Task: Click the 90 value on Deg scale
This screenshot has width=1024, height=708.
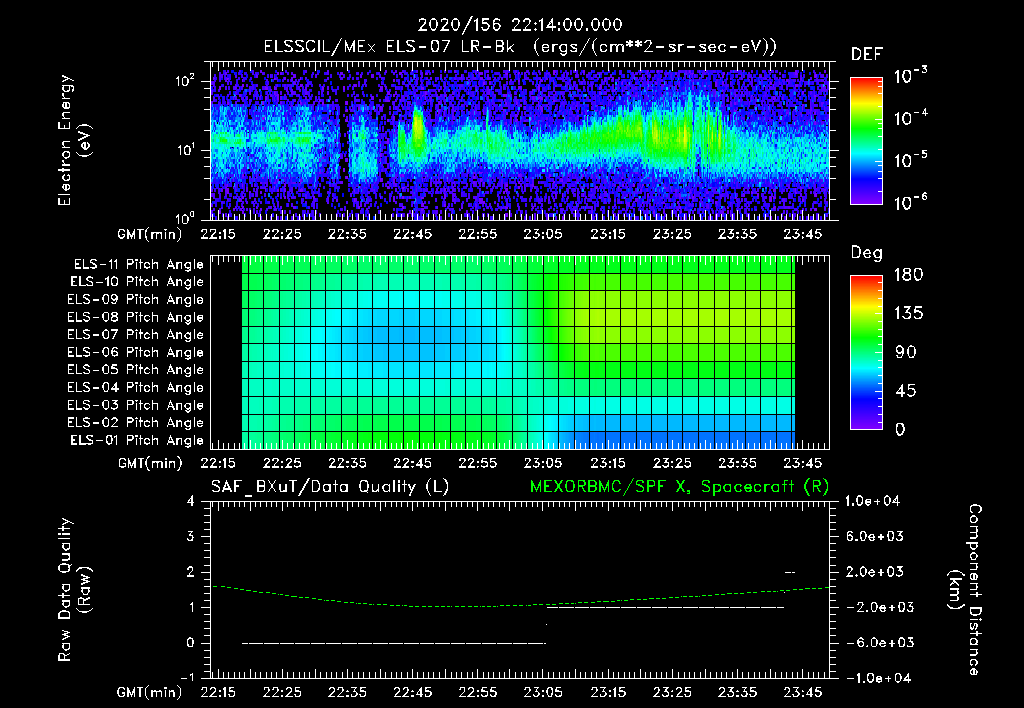Action: click(x=906, y=353)
